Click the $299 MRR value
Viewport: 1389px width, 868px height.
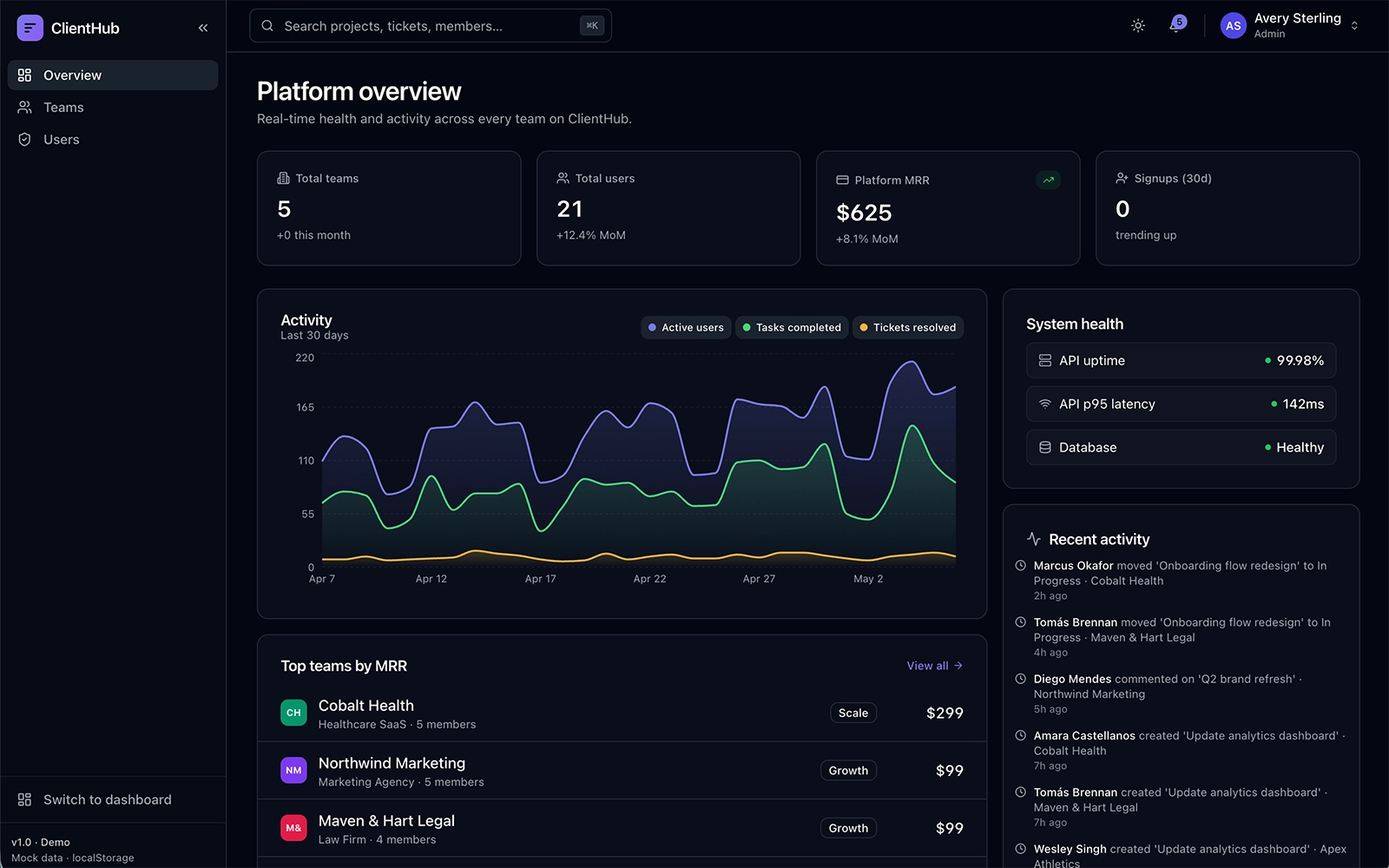(945, 713)
